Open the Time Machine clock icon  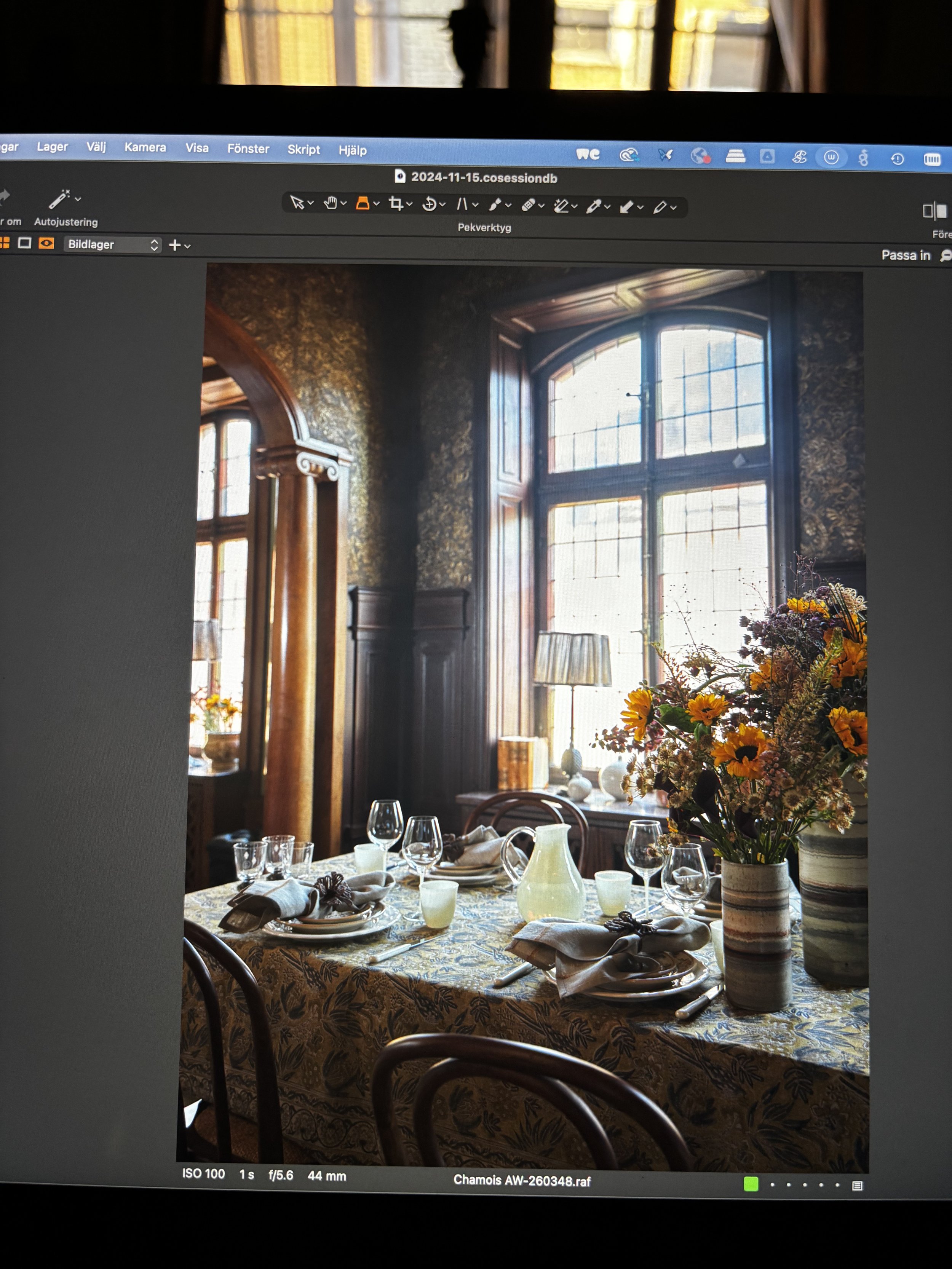click(x=898, y=159)
